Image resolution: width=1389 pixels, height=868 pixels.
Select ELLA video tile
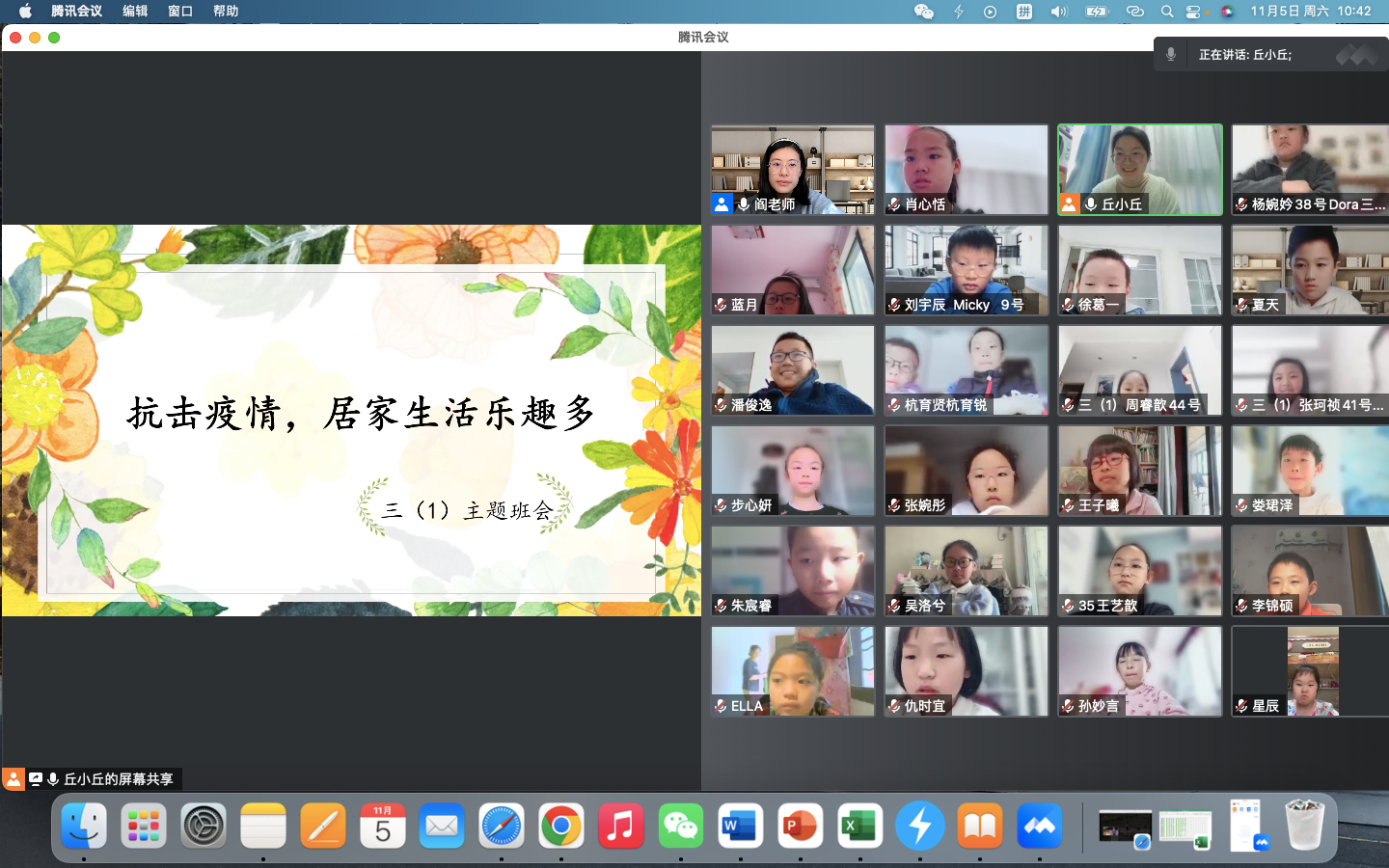793,671
